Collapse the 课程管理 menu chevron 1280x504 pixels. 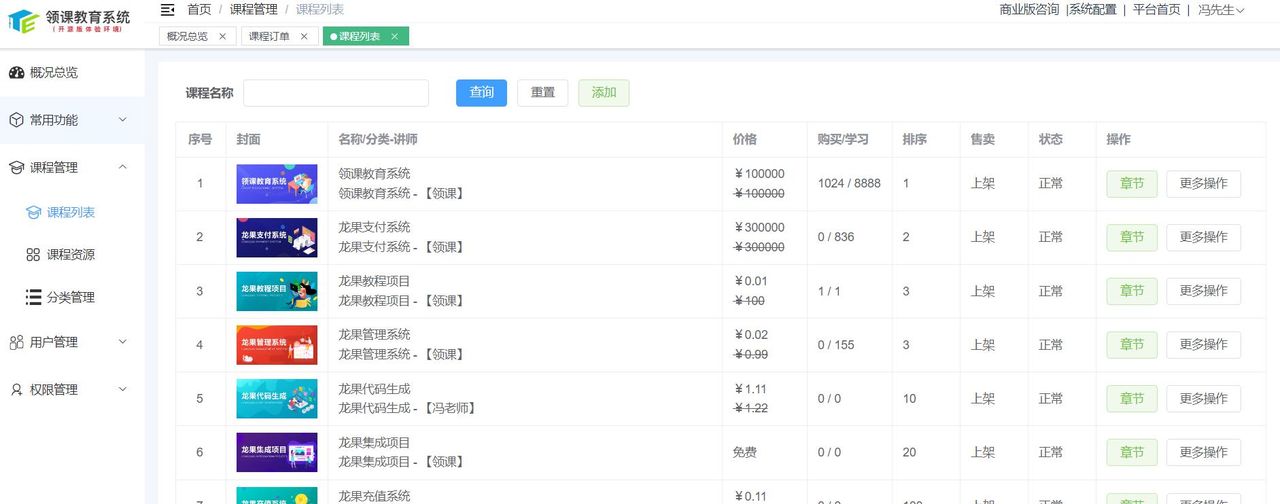point(123,167)
